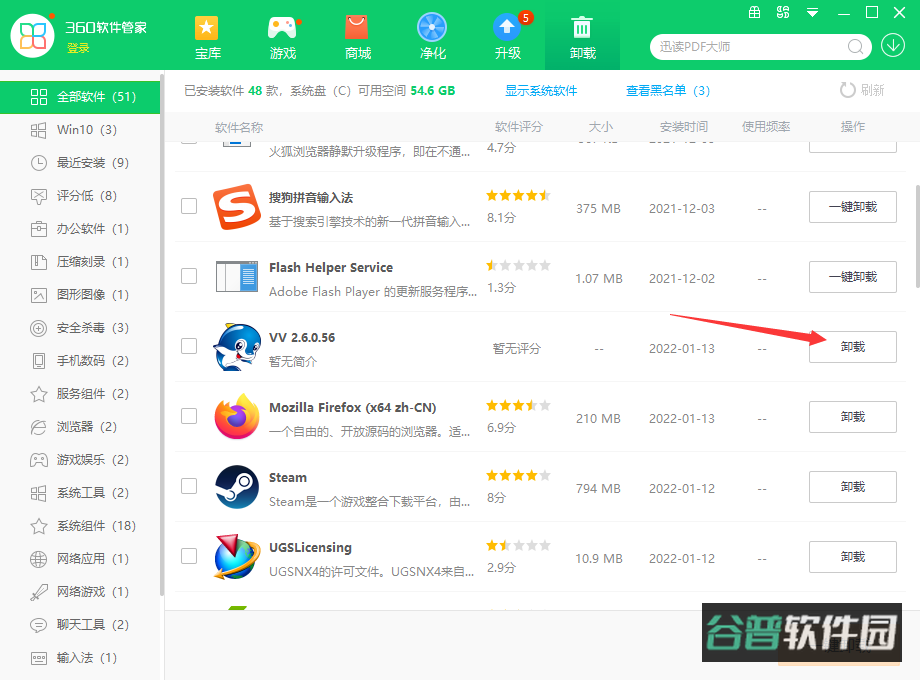The image size is (920, 680).
Task: Open the 游戏 gamepad icon tab
Action: 283,38
